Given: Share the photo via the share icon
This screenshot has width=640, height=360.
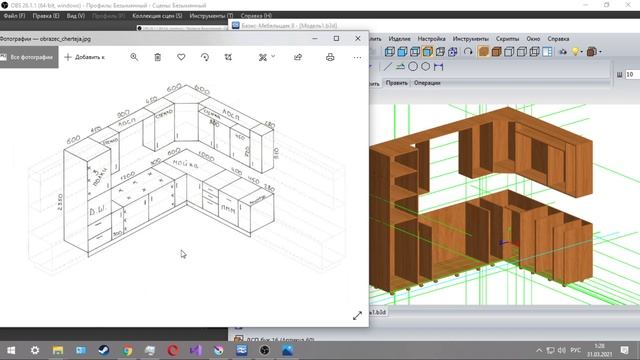Looking at the screenshot, I should click(x=298, y=57).
